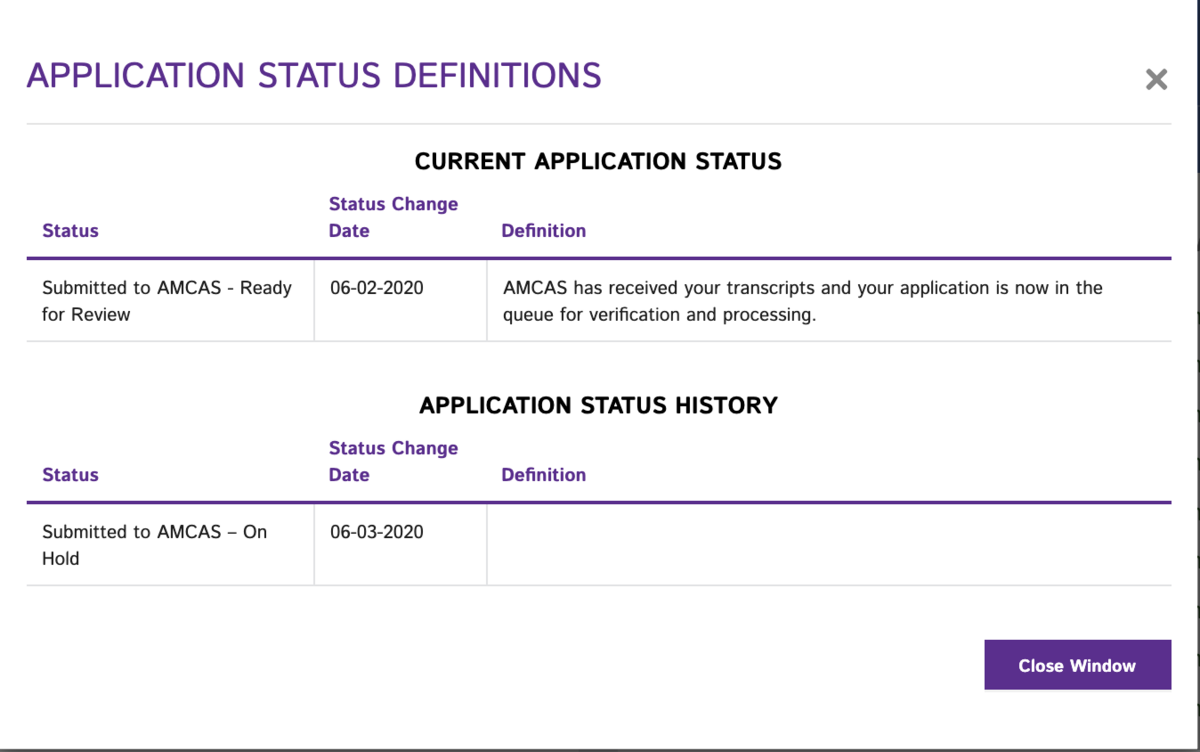Click the Close Window button

pos(1077,665)
